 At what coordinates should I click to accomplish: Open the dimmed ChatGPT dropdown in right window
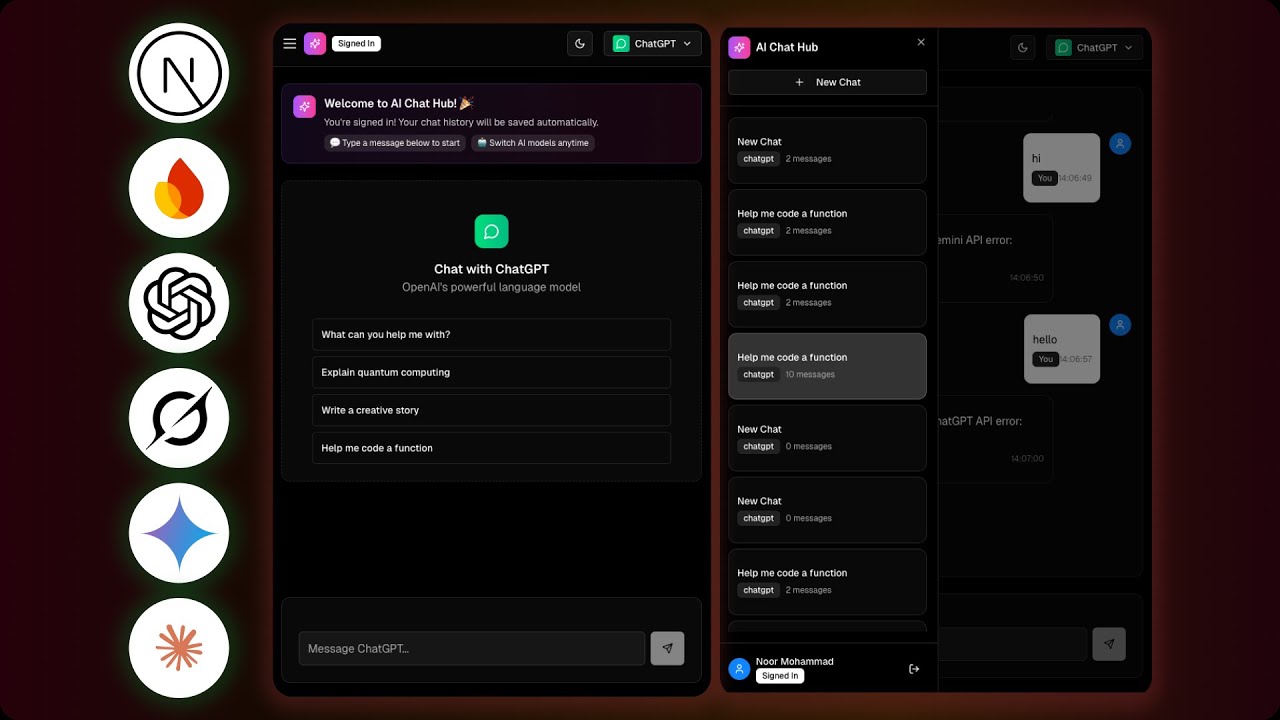coord(1095,47)
